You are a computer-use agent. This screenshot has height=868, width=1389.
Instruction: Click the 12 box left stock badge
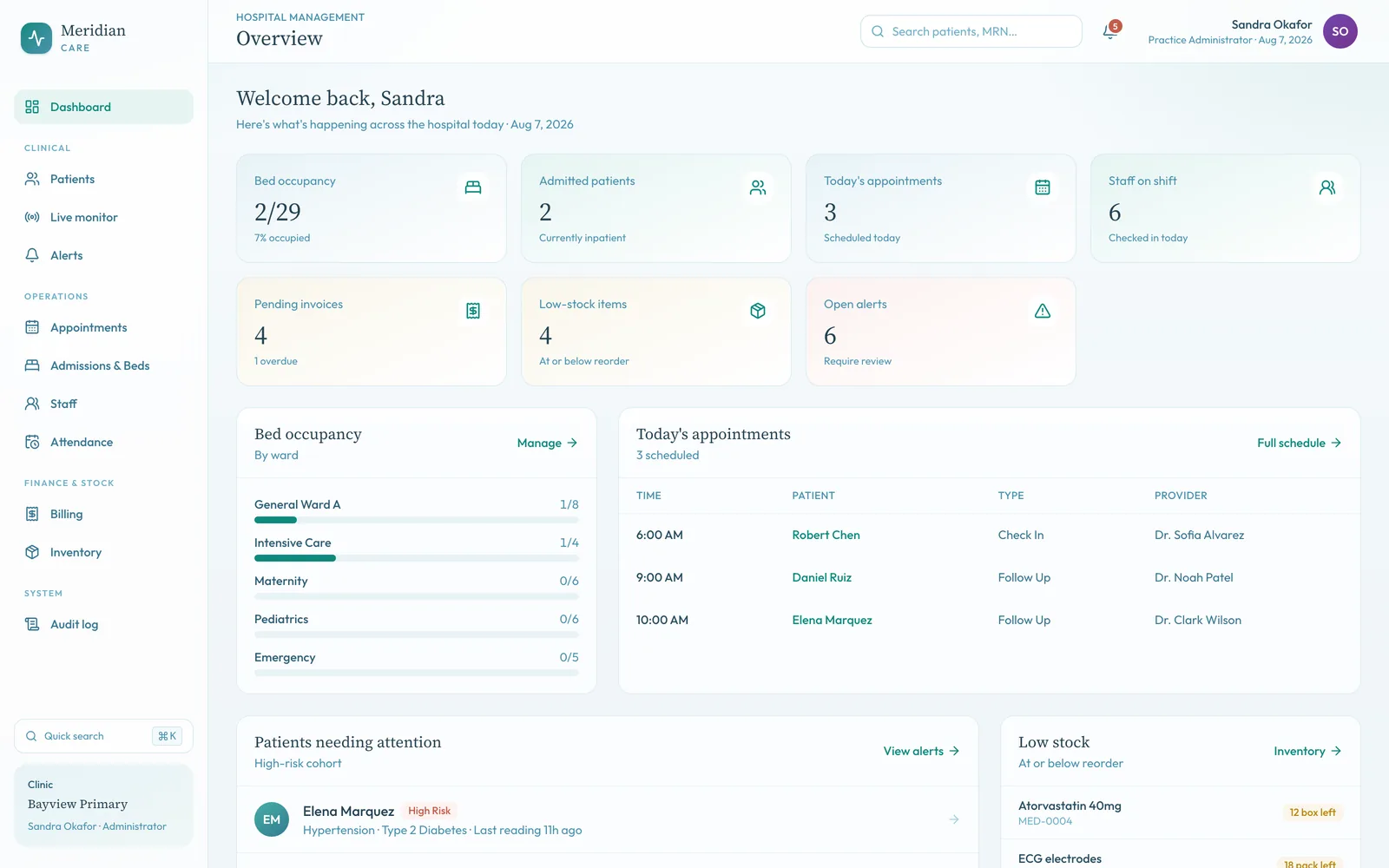(1313, 812)
